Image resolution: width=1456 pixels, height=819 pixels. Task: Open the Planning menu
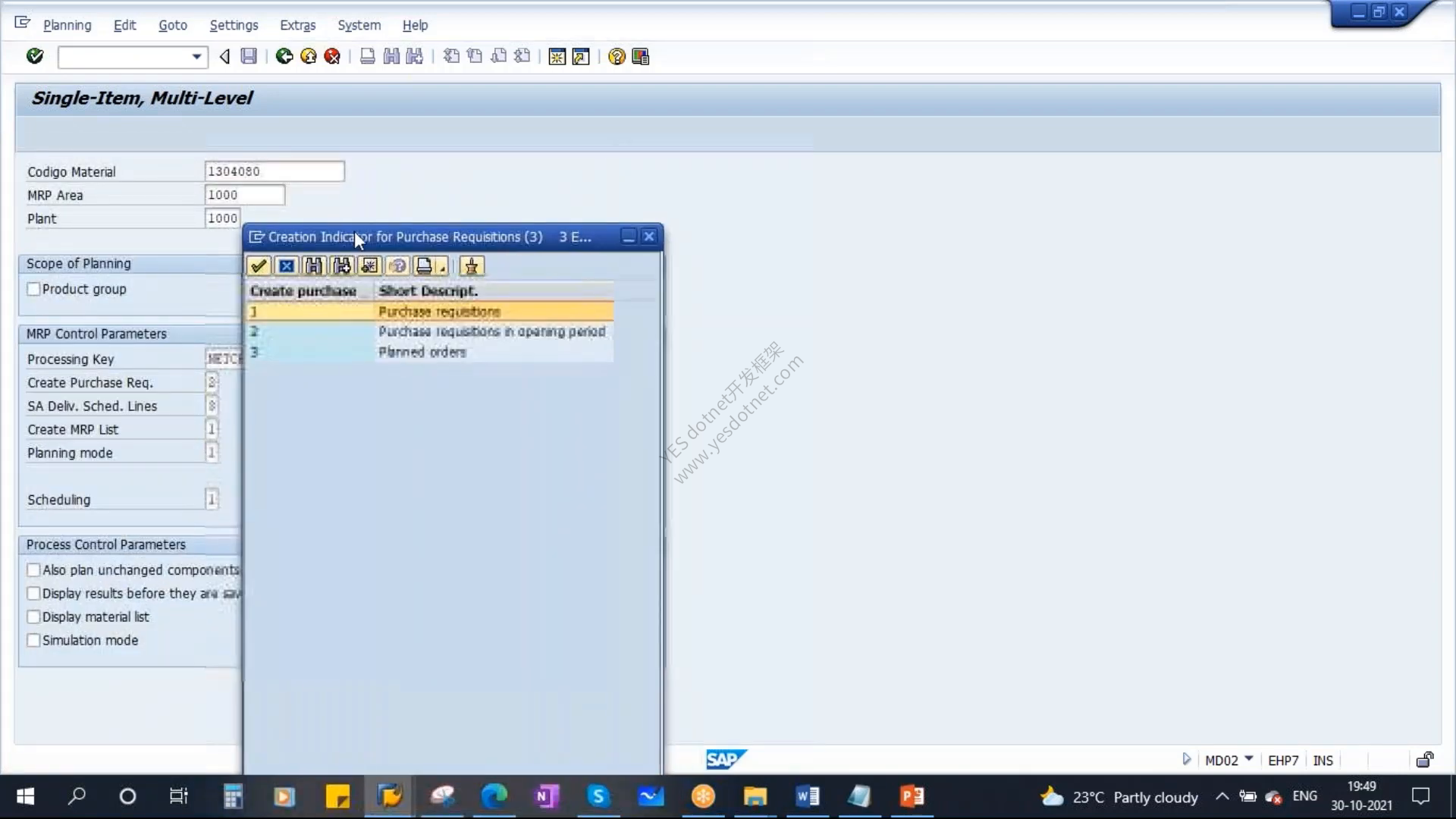pyautogui.click(x=67, y=25)
